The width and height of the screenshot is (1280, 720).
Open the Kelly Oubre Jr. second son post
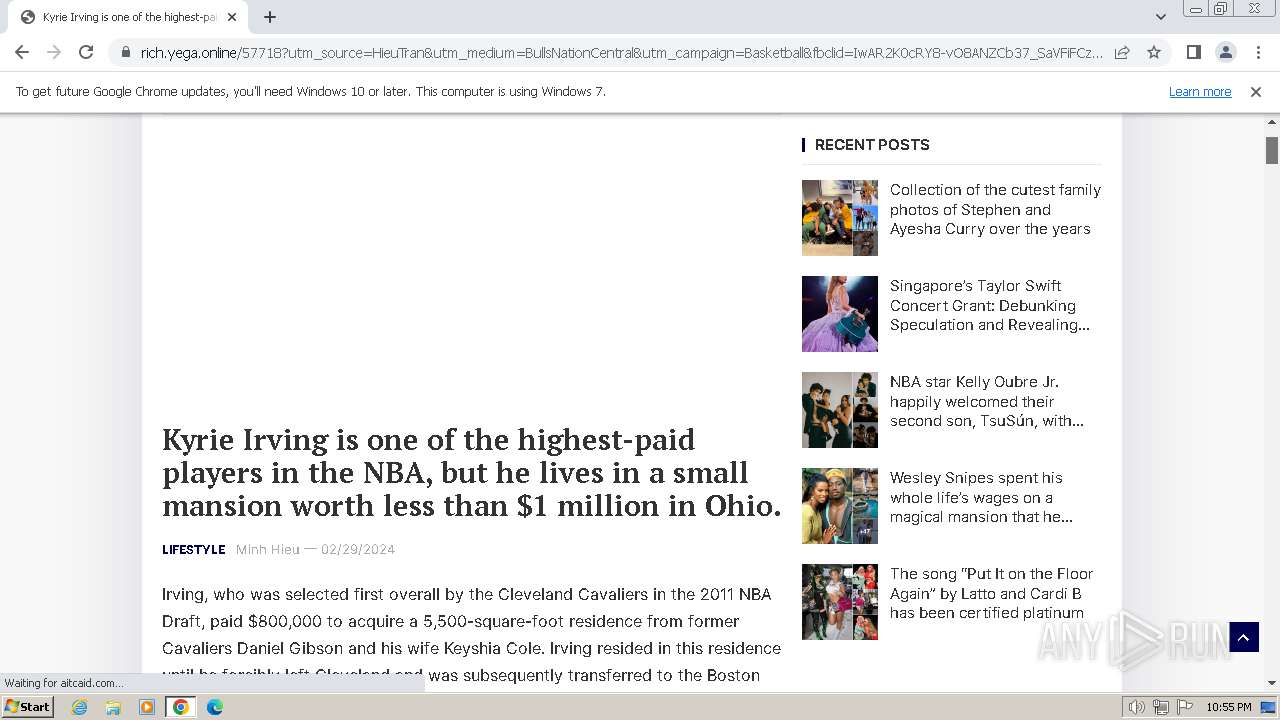987,401
